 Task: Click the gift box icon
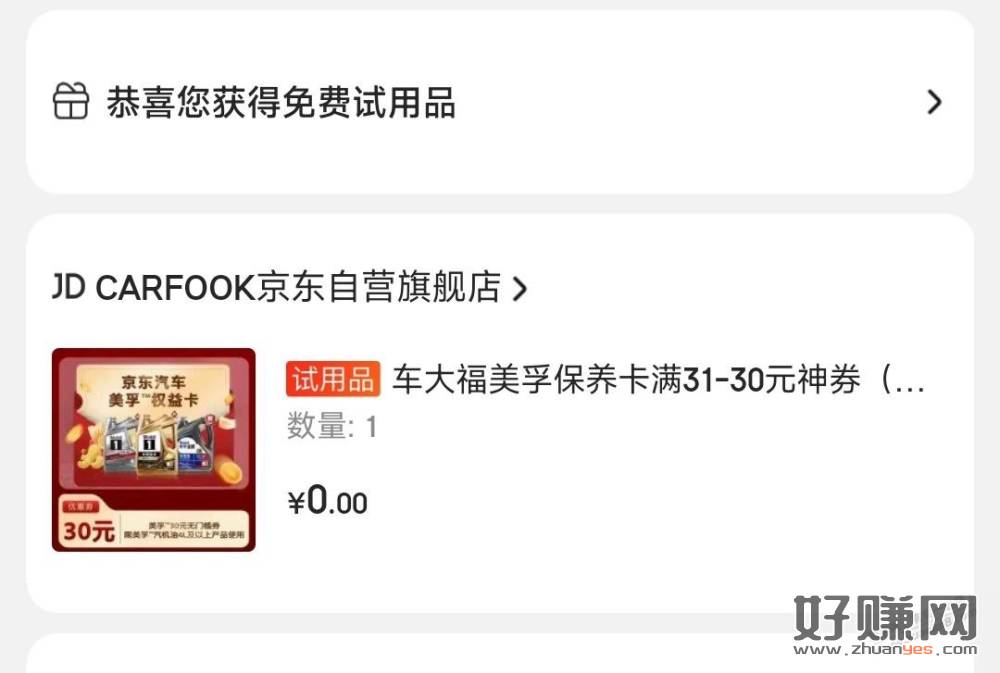[x=70, y=101]
